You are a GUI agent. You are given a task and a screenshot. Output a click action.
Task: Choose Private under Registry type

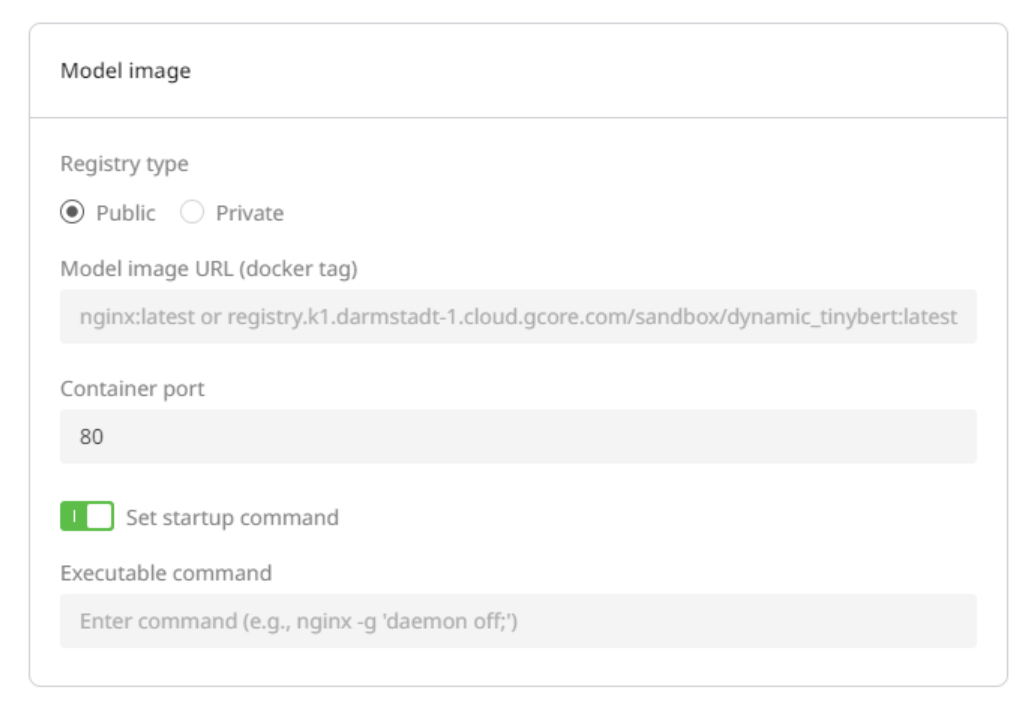coord(191,212)
